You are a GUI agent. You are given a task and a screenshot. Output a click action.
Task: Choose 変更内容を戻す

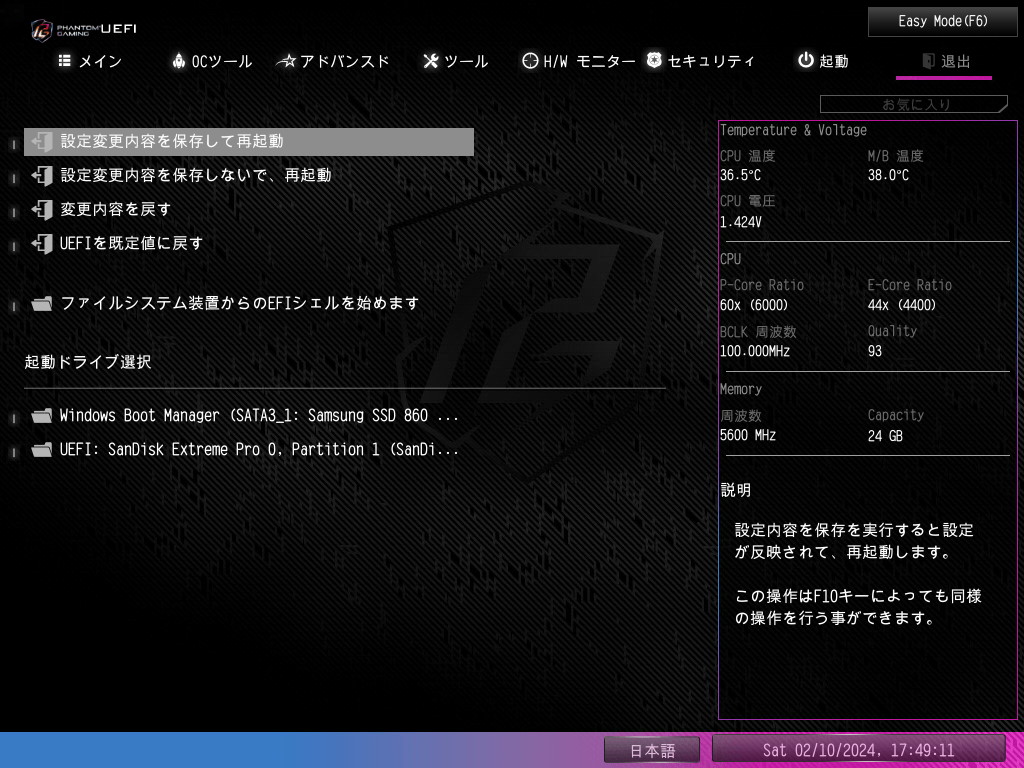click(x=249, y=210)
